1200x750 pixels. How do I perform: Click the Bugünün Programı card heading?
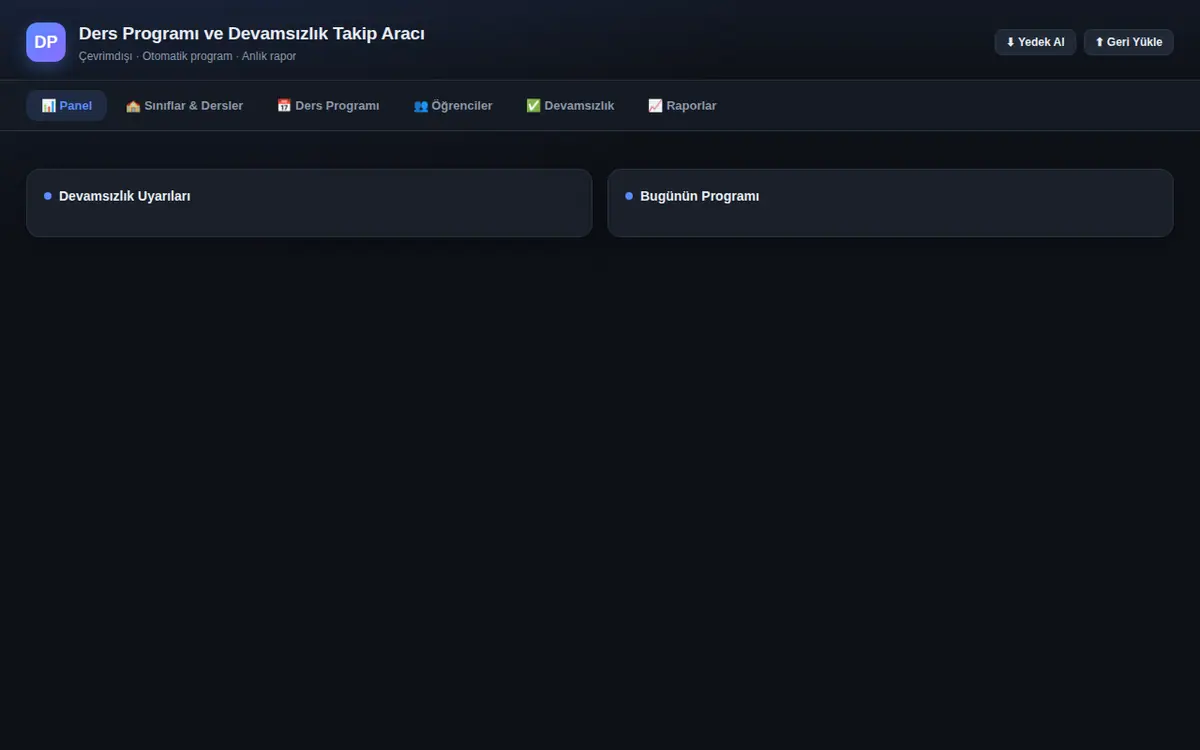[700, 196]
